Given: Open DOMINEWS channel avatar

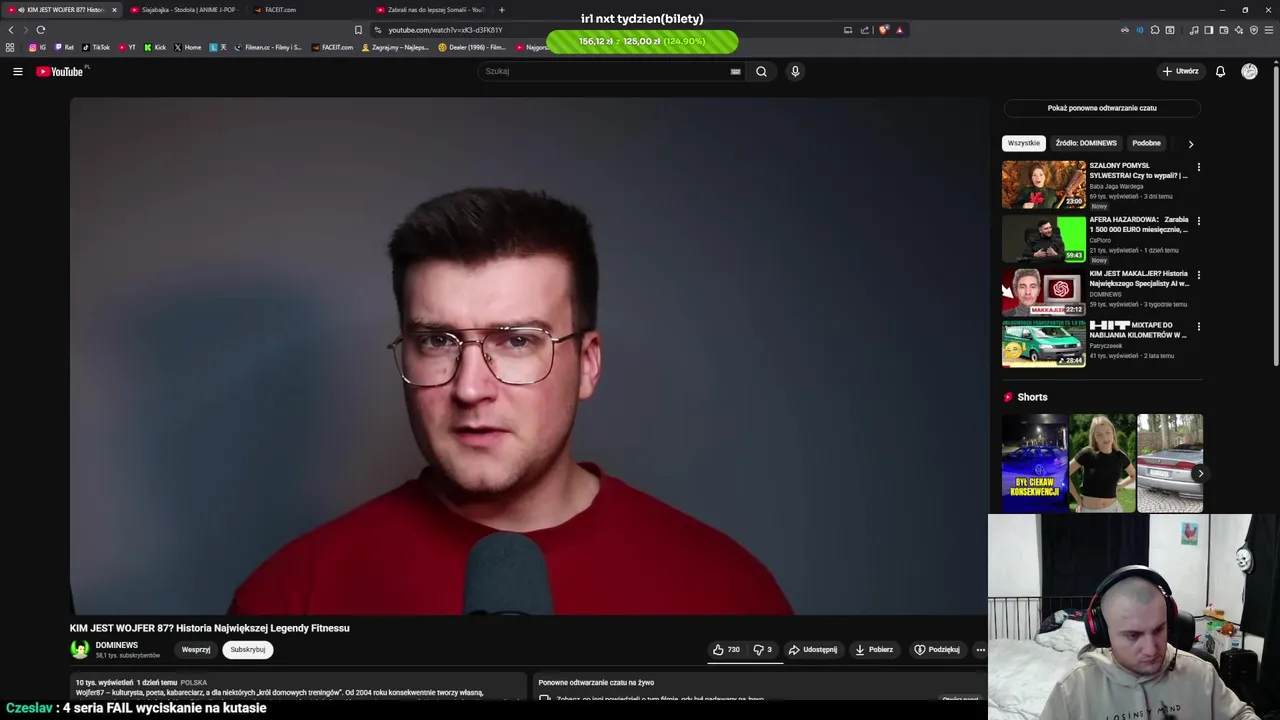Looking at the screenshot, I should 79,649.
